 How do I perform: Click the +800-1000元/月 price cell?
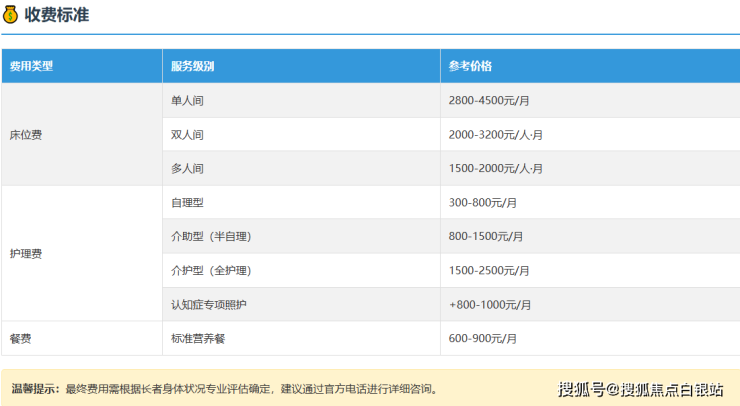tap(490, 304)
